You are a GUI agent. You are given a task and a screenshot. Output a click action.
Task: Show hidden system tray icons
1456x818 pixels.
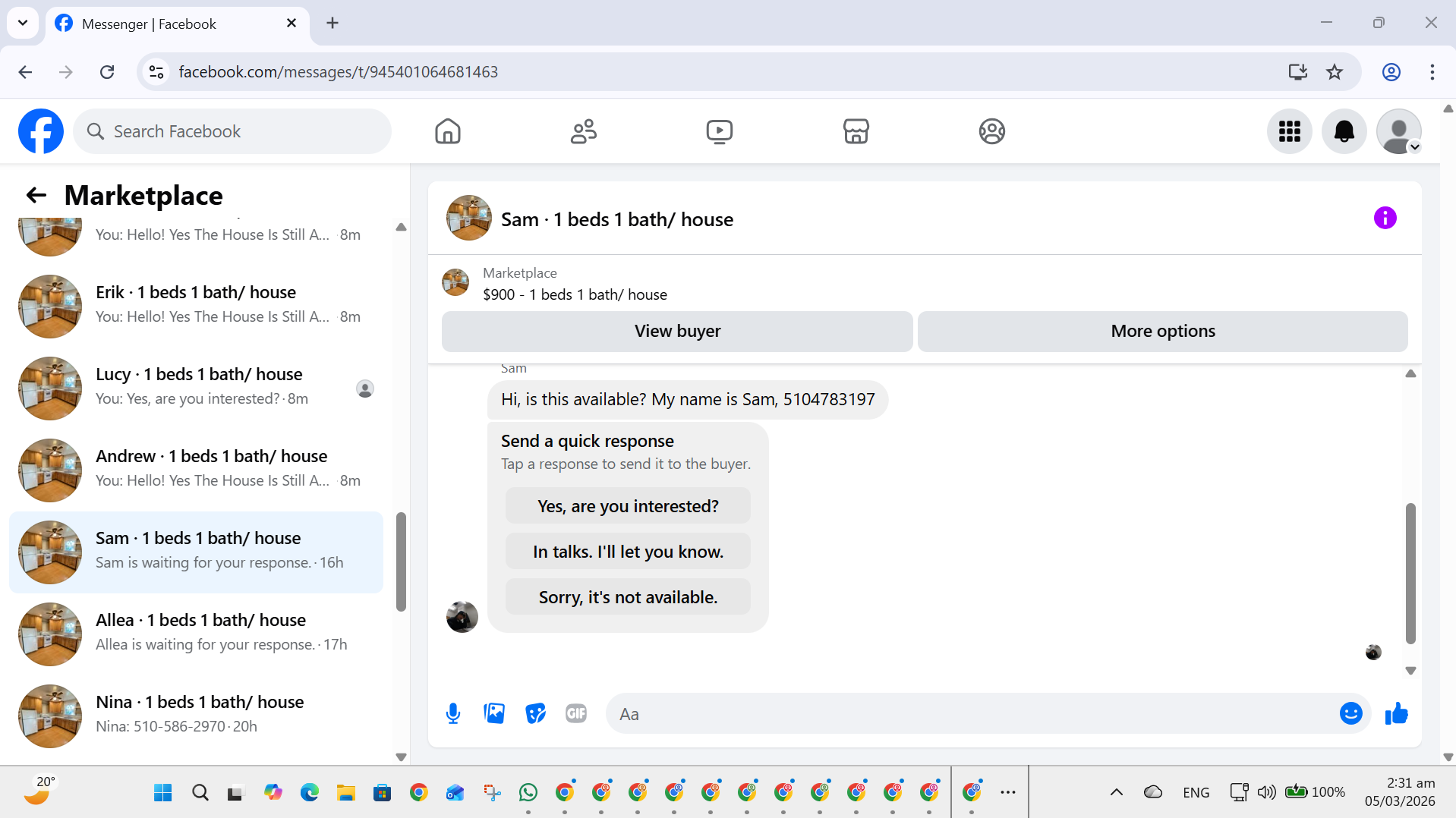click(1116, 792)
